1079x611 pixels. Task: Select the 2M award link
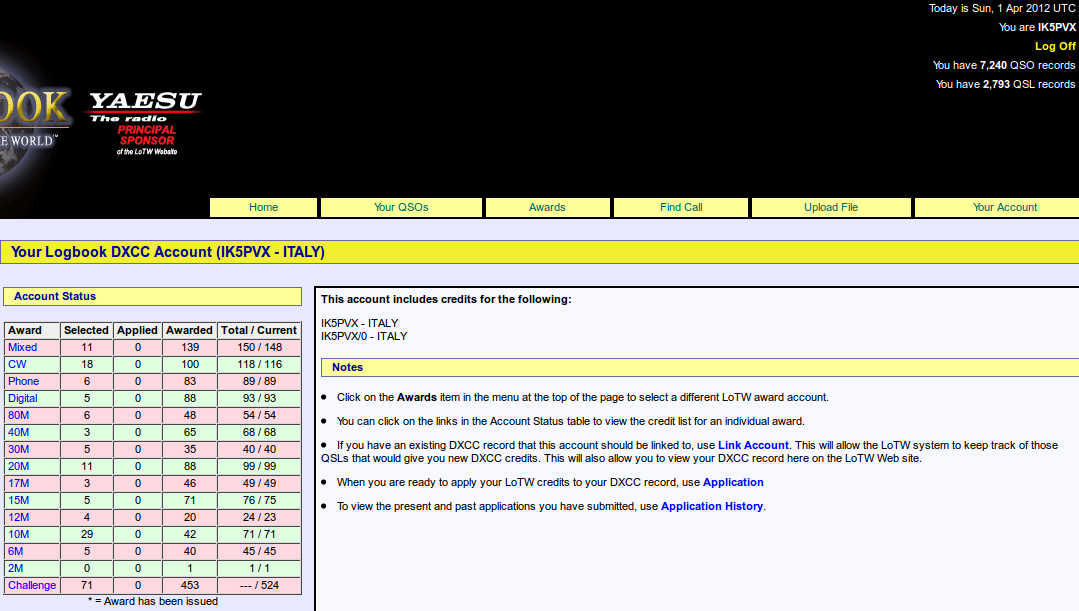tap(16, 568)
